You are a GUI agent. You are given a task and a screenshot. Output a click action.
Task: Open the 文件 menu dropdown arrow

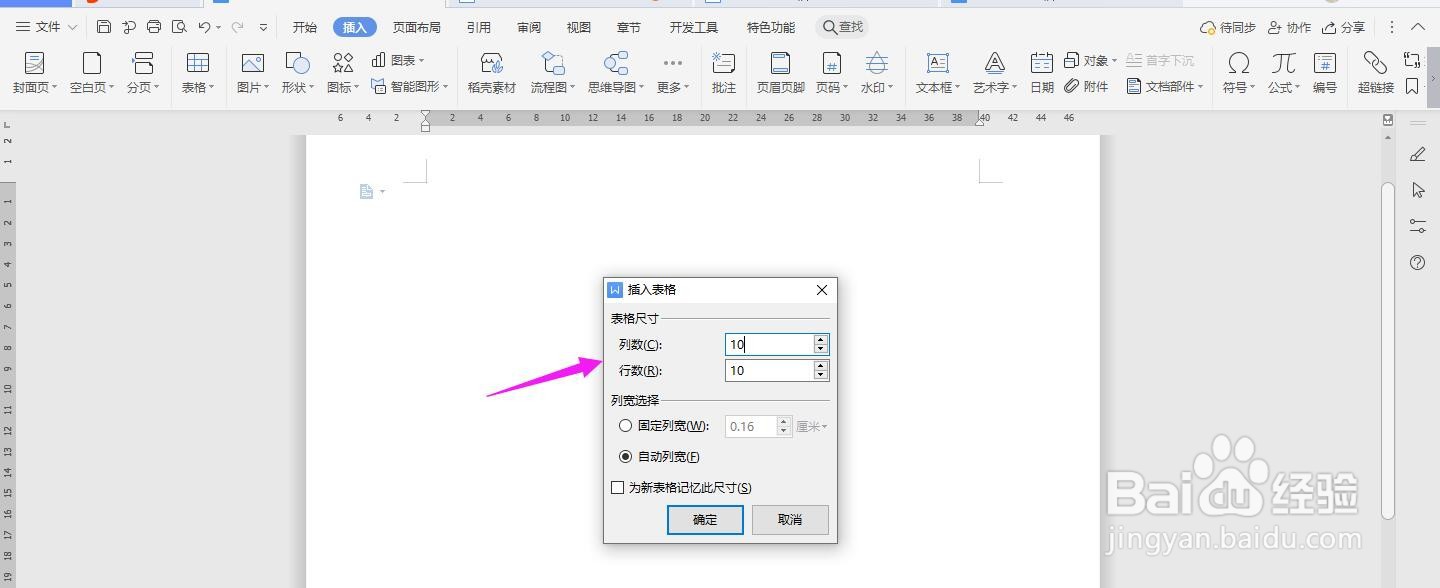(72, 27)
